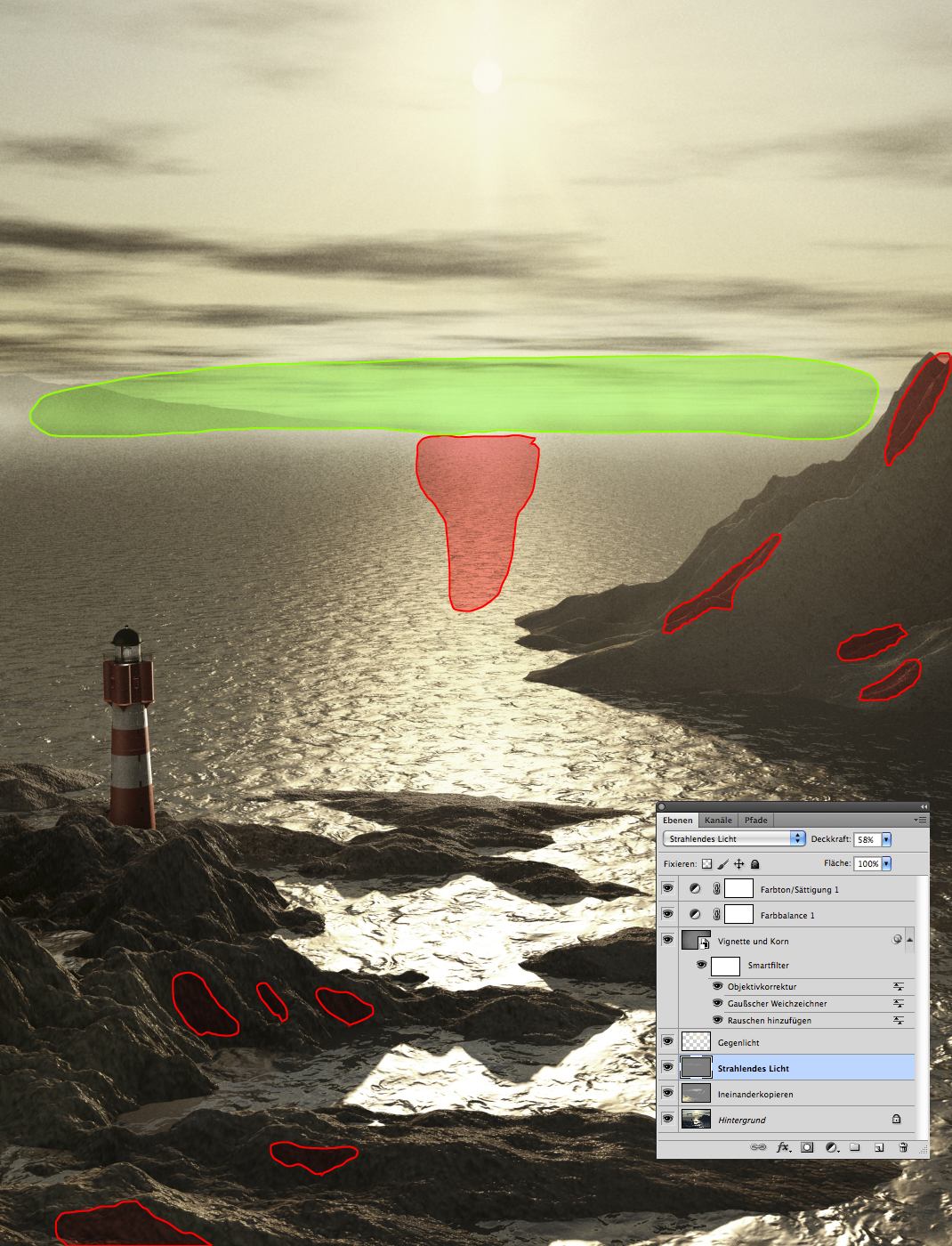Toggle Smartfilter visibility eye
The width and height of the screenshot is (952, 1246).
click(701, 964)
